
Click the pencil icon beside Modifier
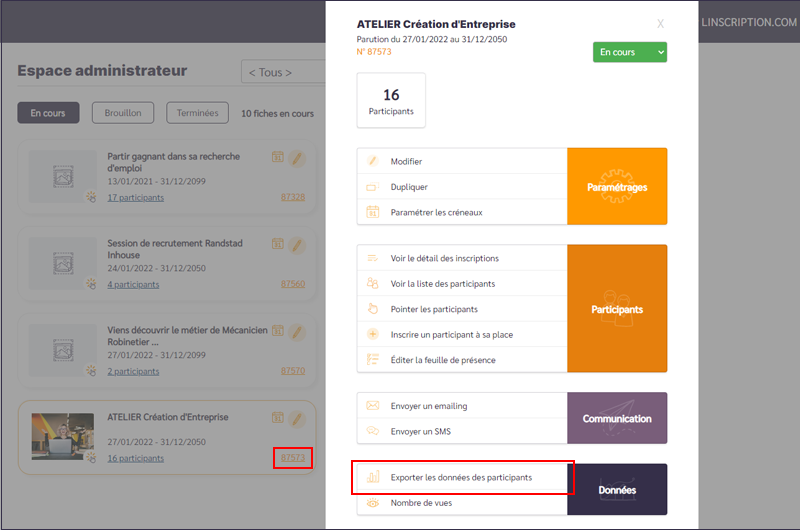[x=372, y=161]
